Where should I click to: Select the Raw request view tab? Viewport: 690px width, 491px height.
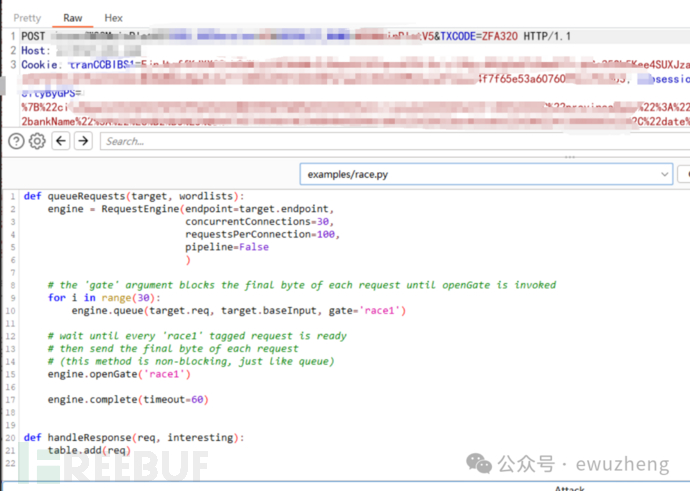coord(73,18)
